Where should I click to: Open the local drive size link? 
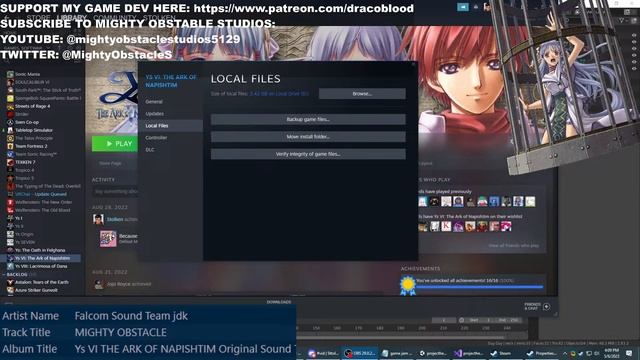(x=279, y=94)
